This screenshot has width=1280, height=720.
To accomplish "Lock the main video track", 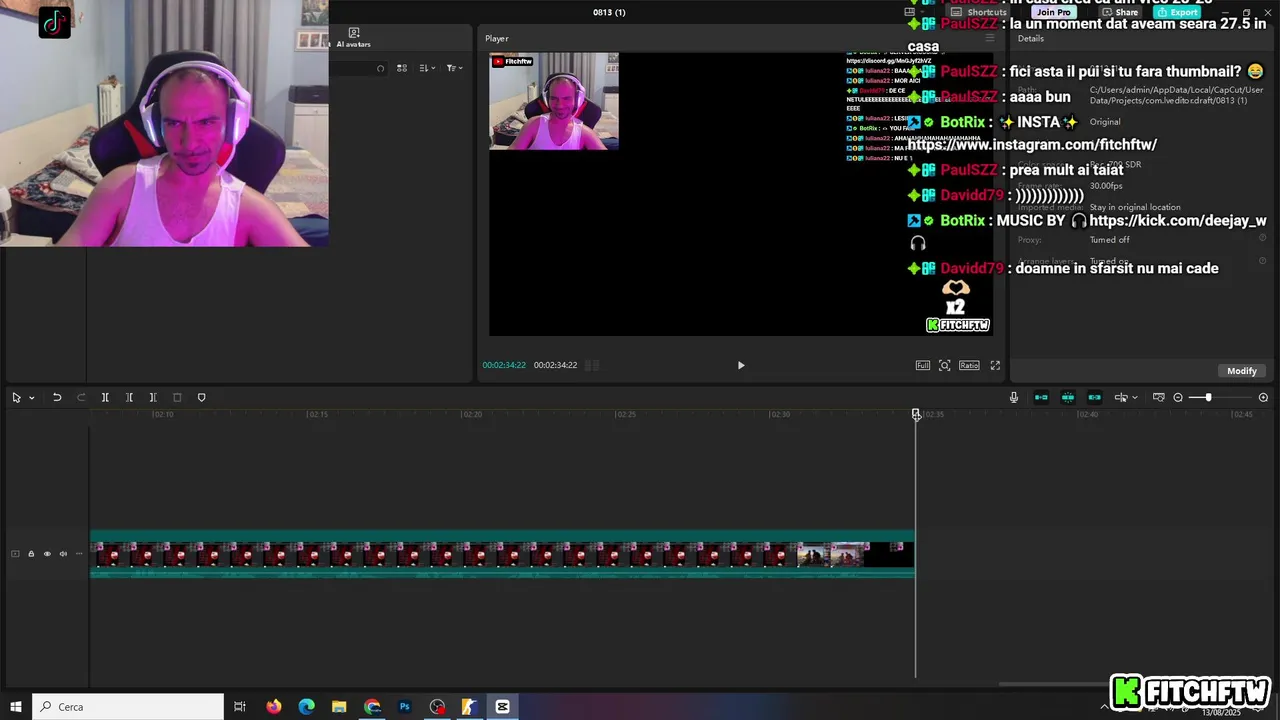I will point(31,554).
